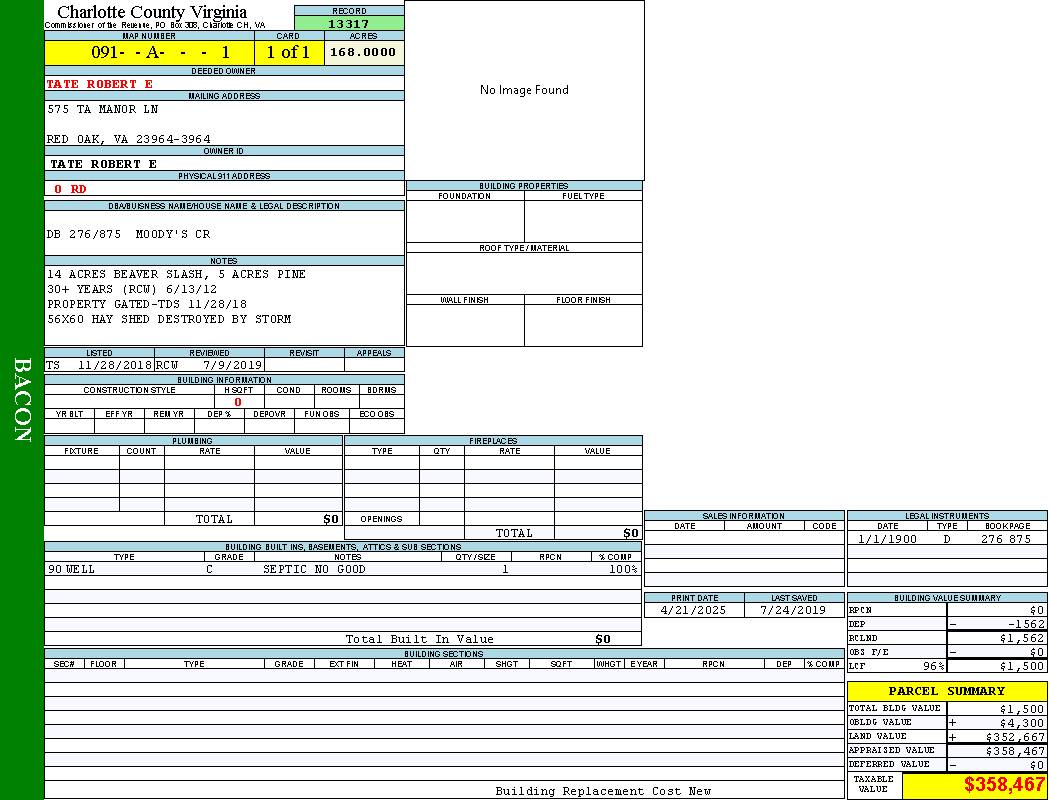This screenshot has height=800, width=1050.
Task: Click the green record number 13317
Action: (x=349, y=24)
